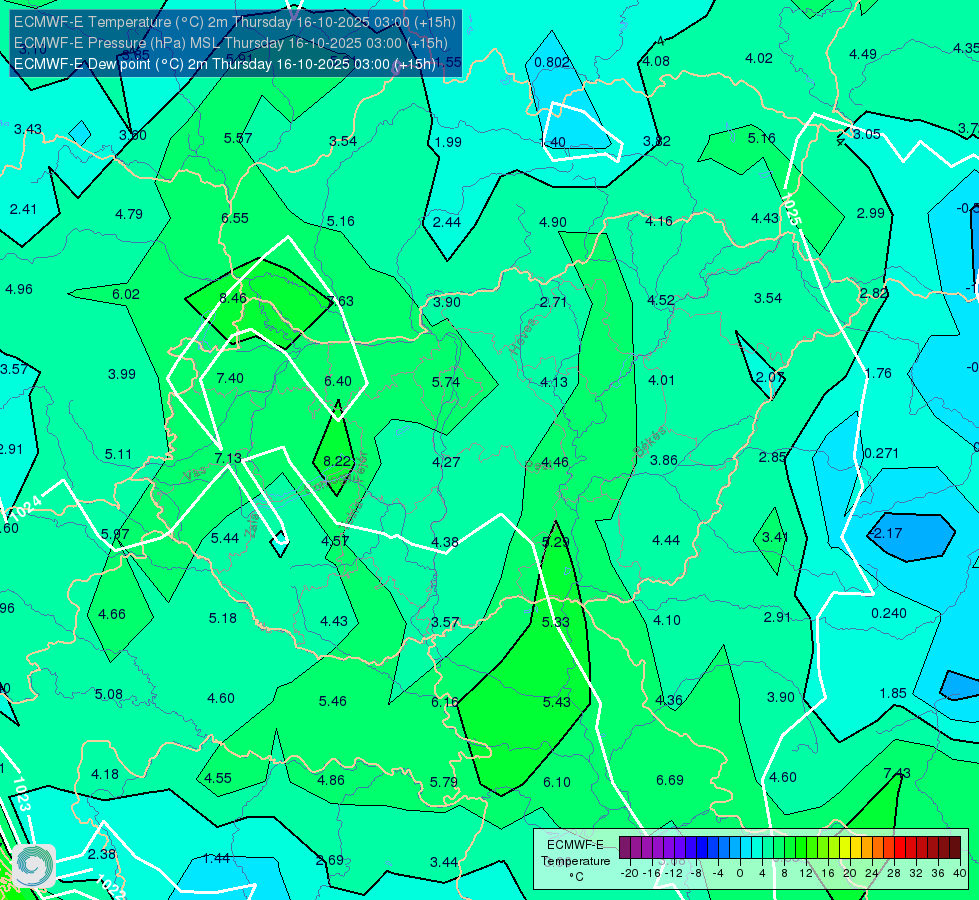Click the 5.08 temperature value
Viewport: 979px width, 900px height.
pyautogui.click(x=109, y=694)
